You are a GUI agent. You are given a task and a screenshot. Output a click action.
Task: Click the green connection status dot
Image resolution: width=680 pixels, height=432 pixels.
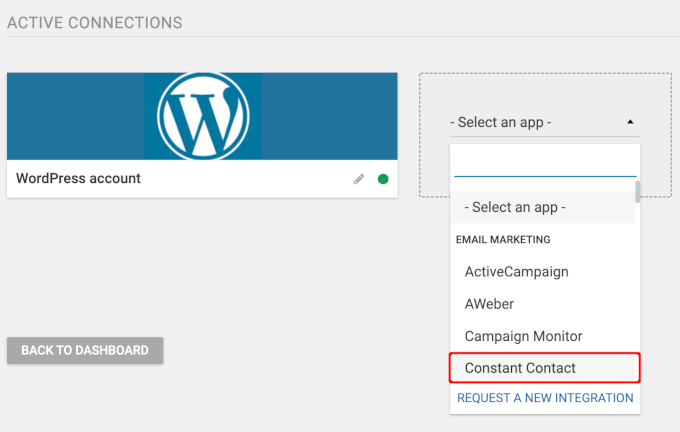[383, 179]
